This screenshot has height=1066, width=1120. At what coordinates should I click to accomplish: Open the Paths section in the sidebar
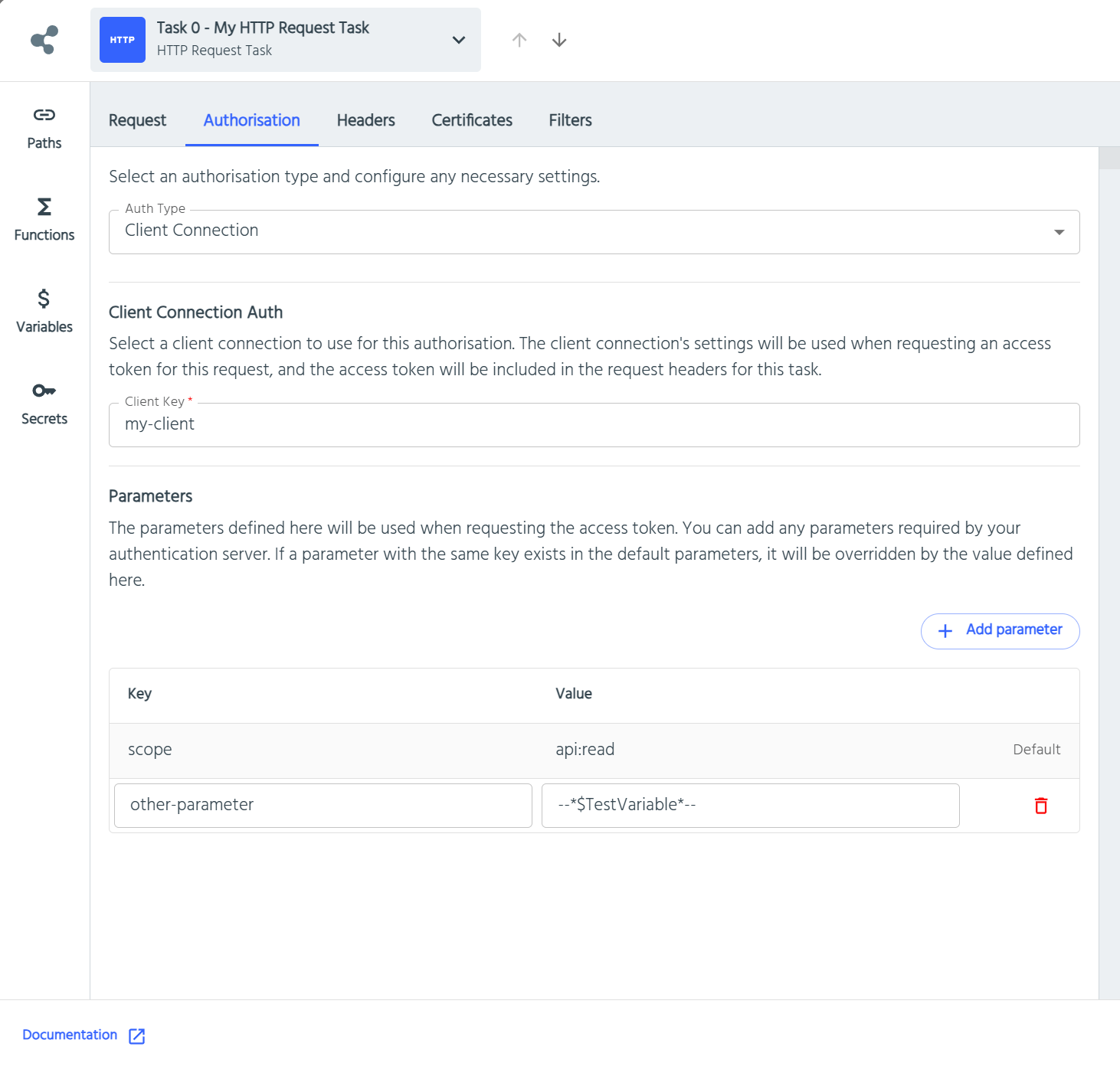click(44, 126)
